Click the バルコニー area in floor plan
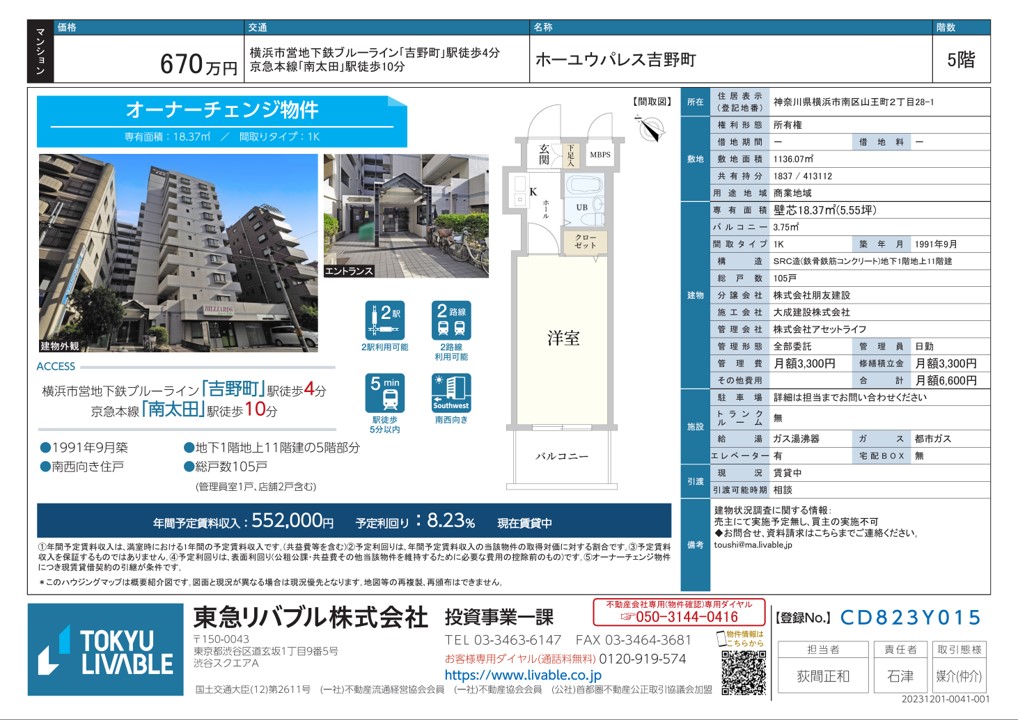 point(562,456)
